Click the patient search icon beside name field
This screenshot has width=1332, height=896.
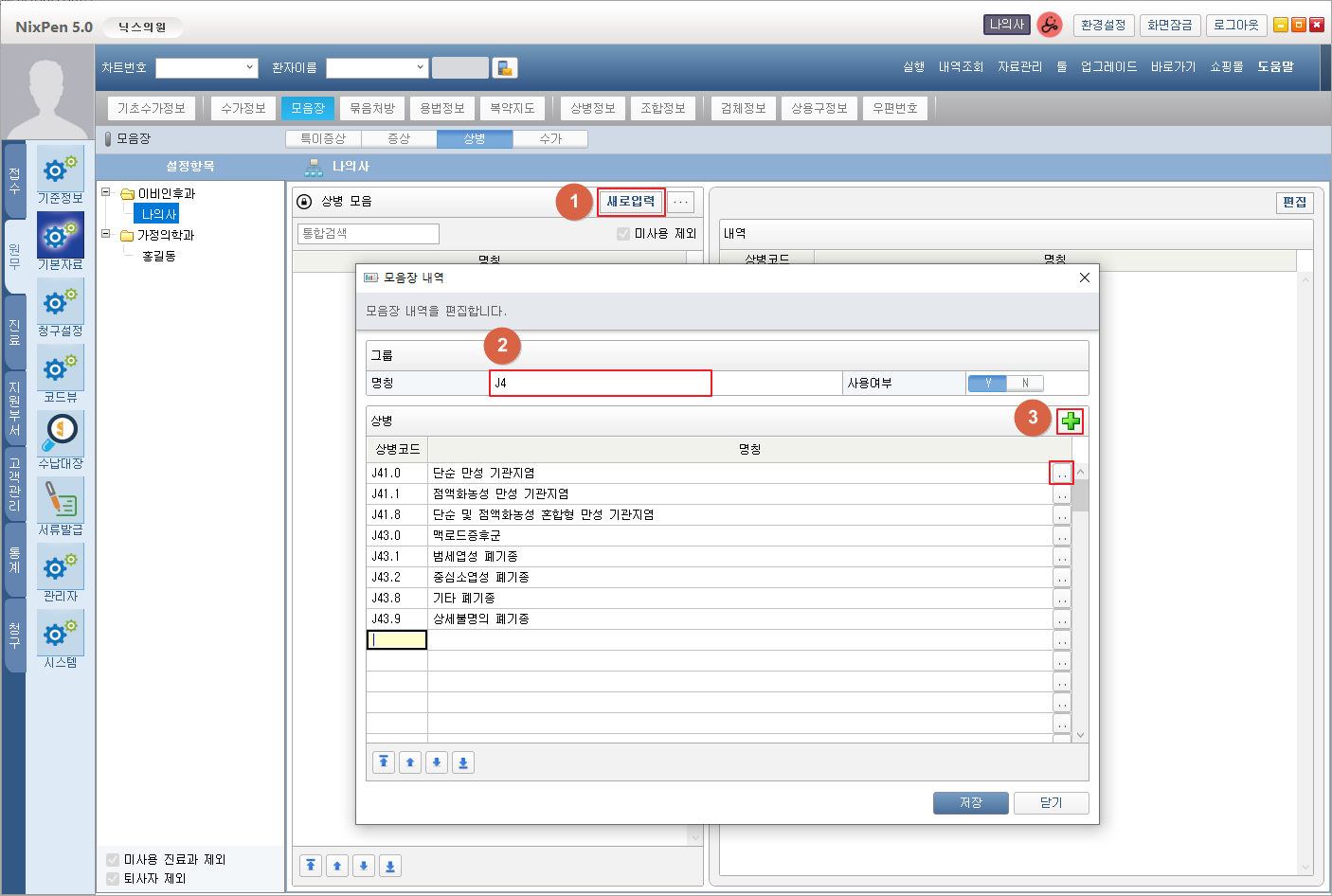pos(505,68)
